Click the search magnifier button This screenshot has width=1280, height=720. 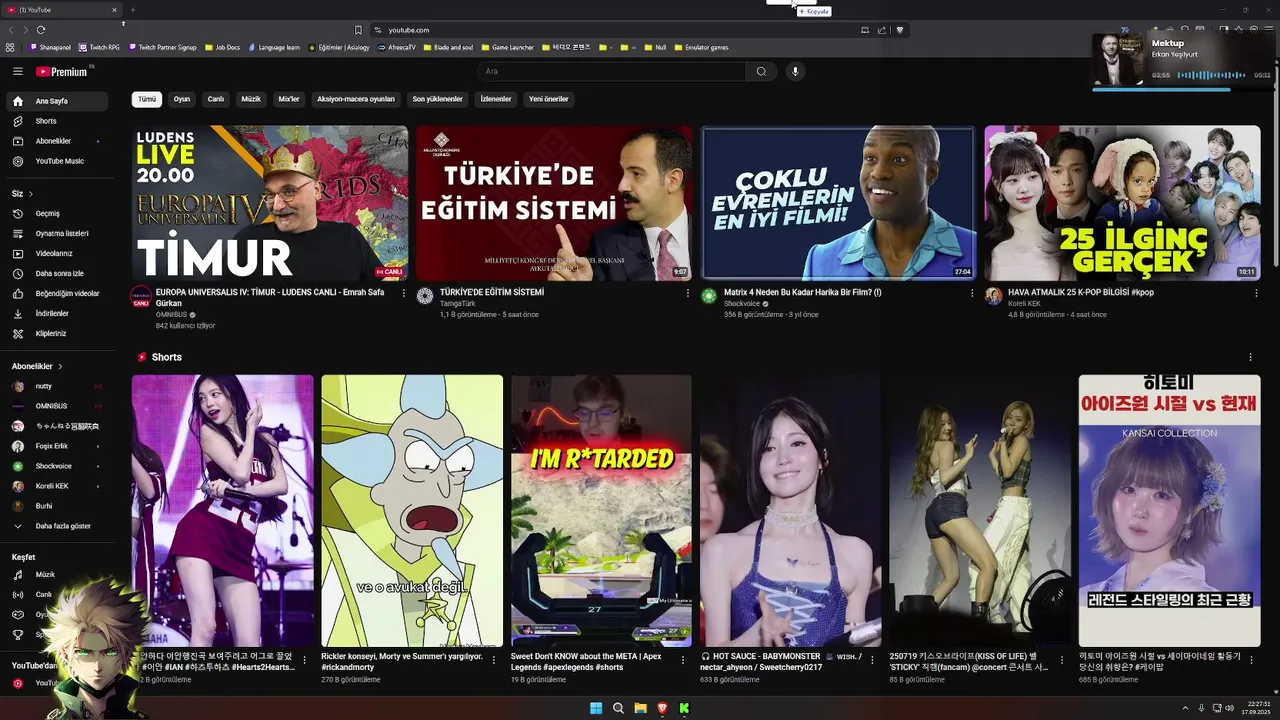761,71
